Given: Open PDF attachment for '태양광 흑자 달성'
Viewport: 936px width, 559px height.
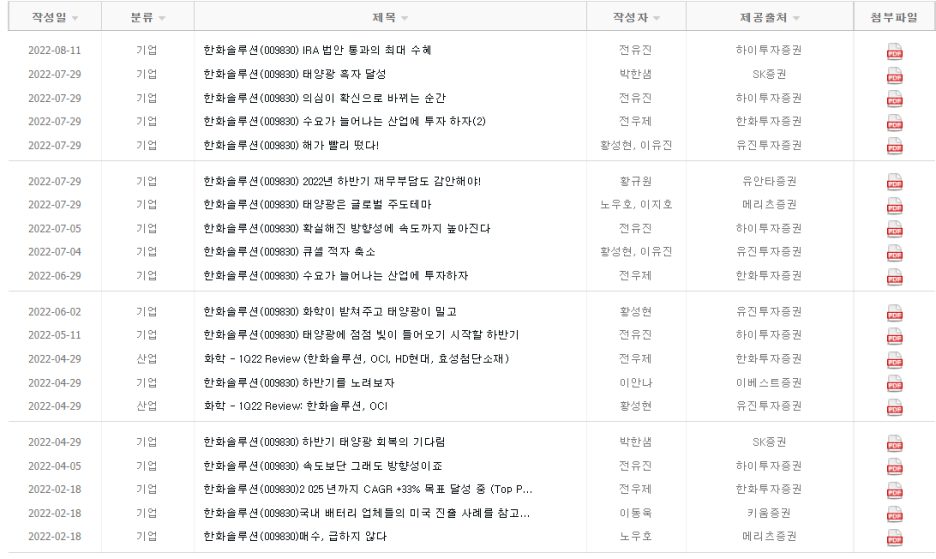Looking at the screenshot, I should click(894, 75).
